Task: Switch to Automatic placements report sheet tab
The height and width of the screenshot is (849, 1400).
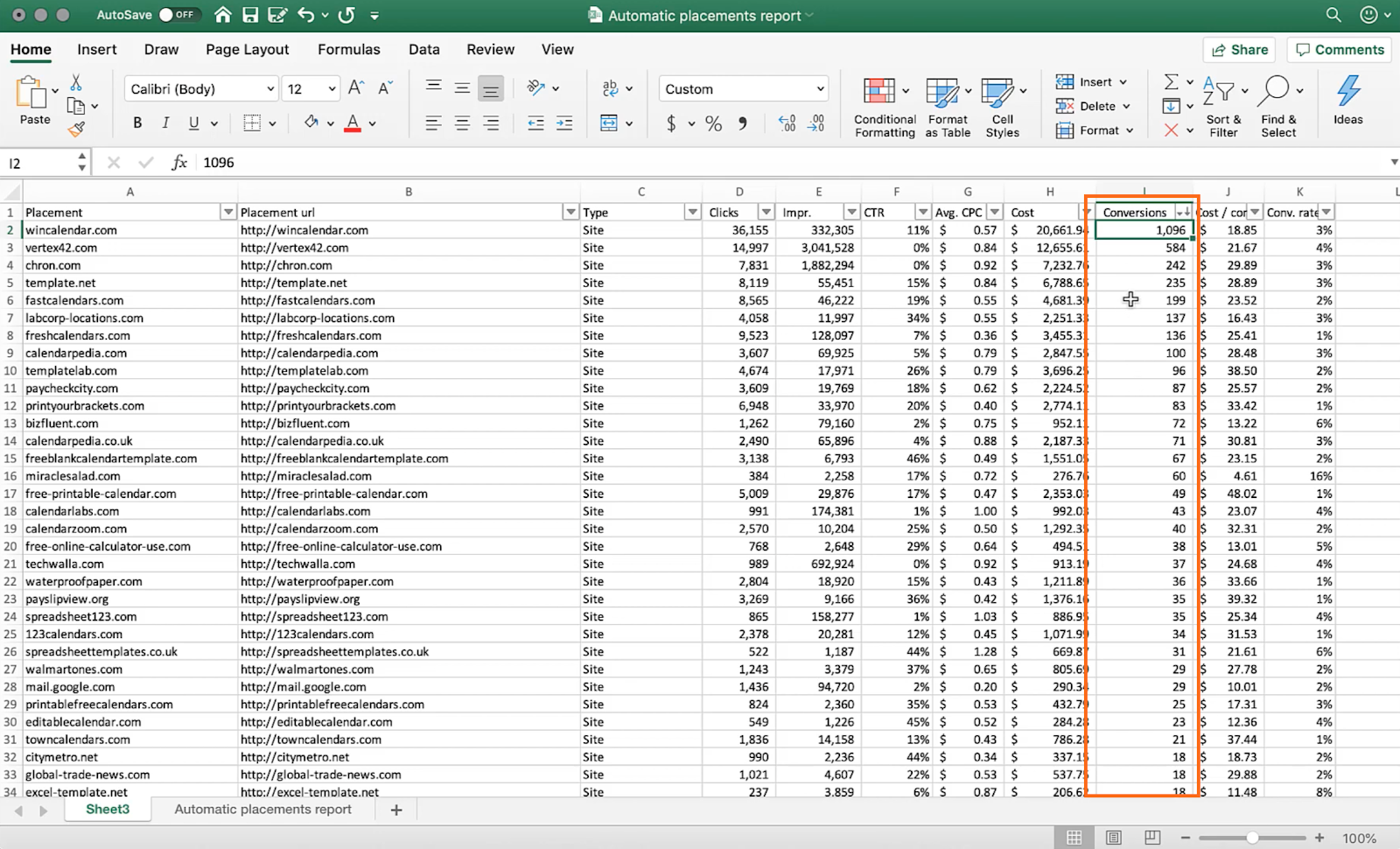Action: click(x=262, y=810)
